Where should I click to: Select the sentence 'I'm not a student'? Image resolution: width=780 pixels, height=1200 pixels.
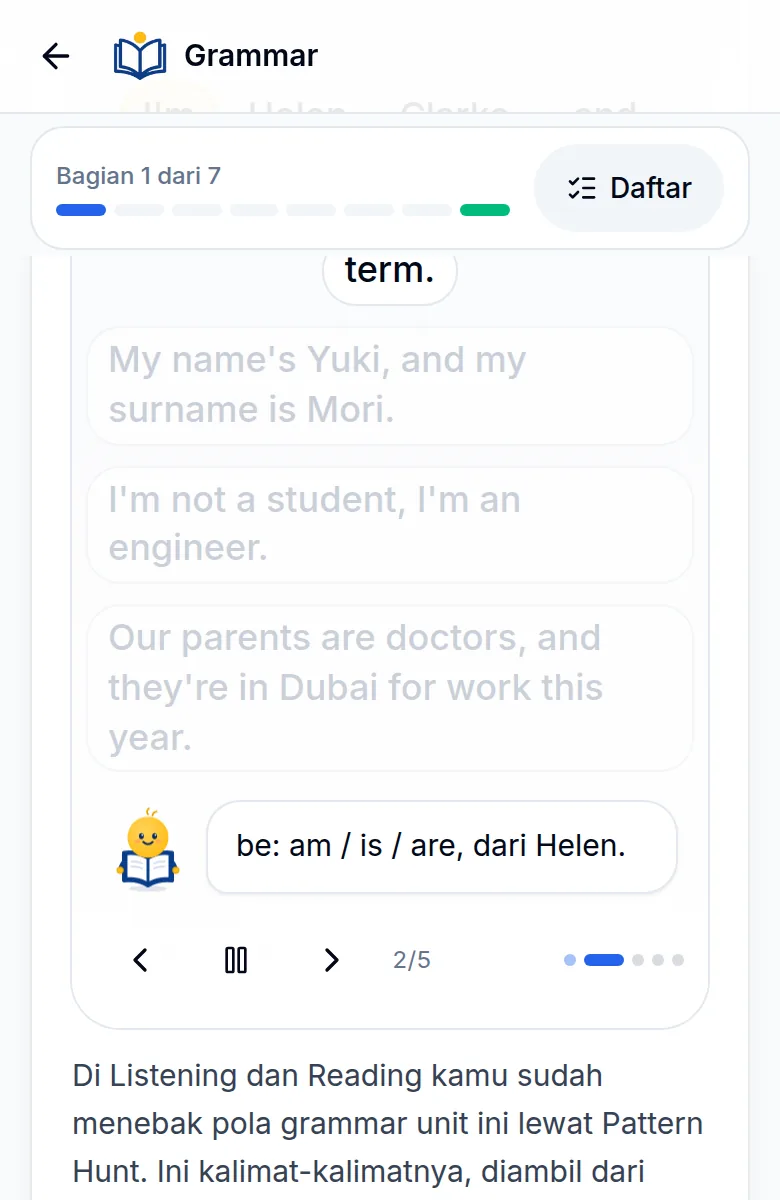point(390,524)
